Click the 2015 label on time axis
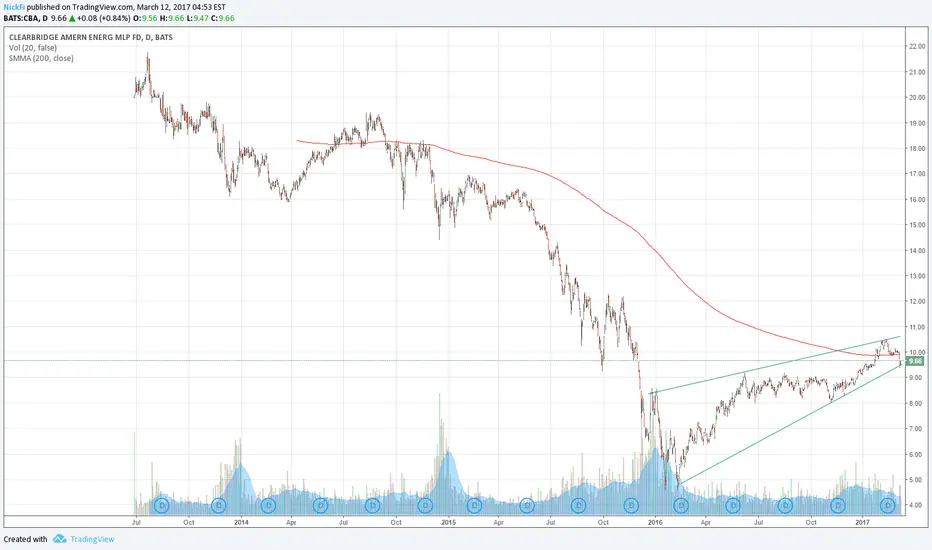The width and height of the screenshot is (932, 550). [448, 523]
